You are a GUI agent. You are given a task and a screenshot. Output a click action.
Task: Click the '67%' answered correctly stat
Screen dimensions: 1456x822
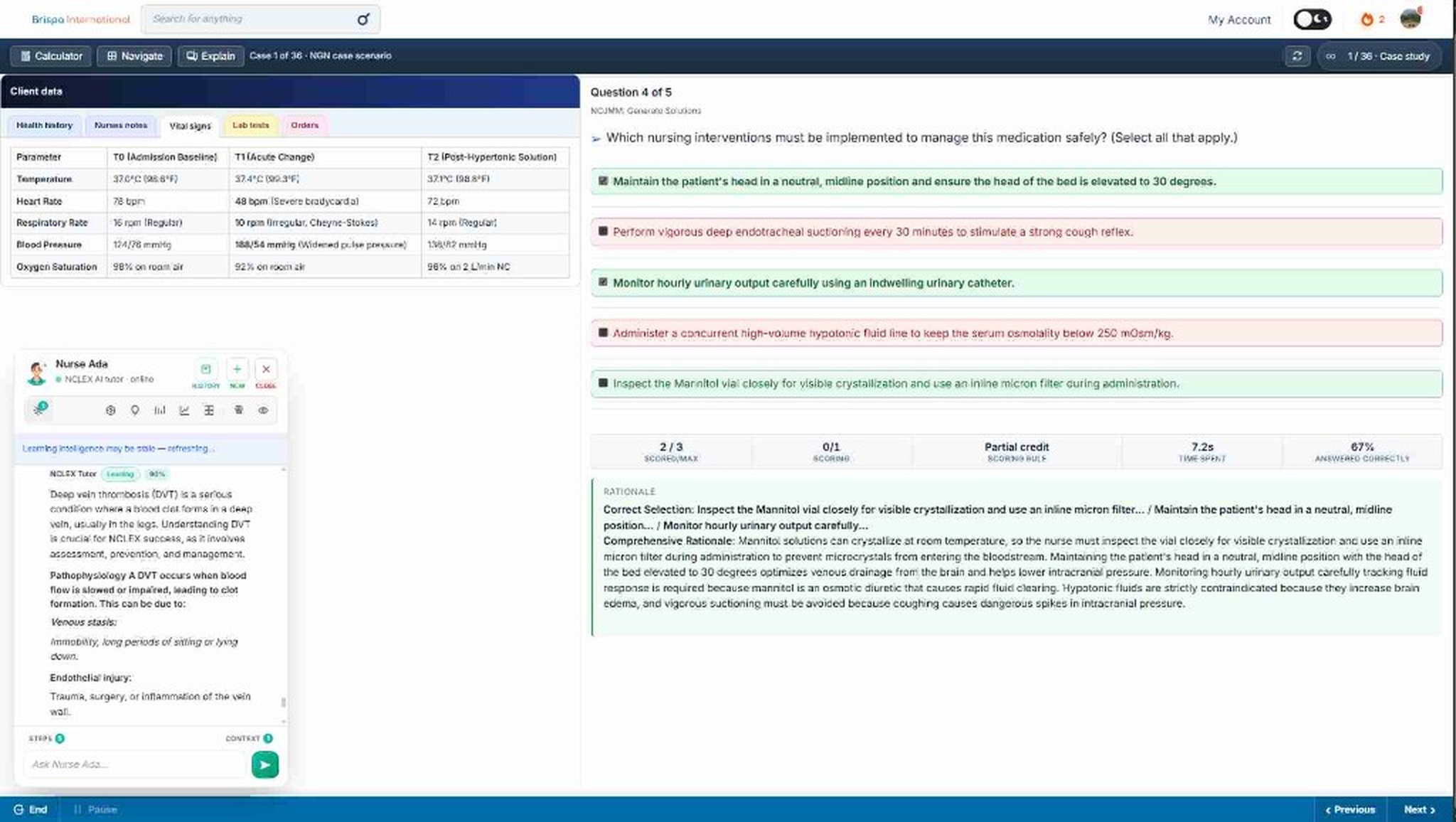(x=1362, y=452)
